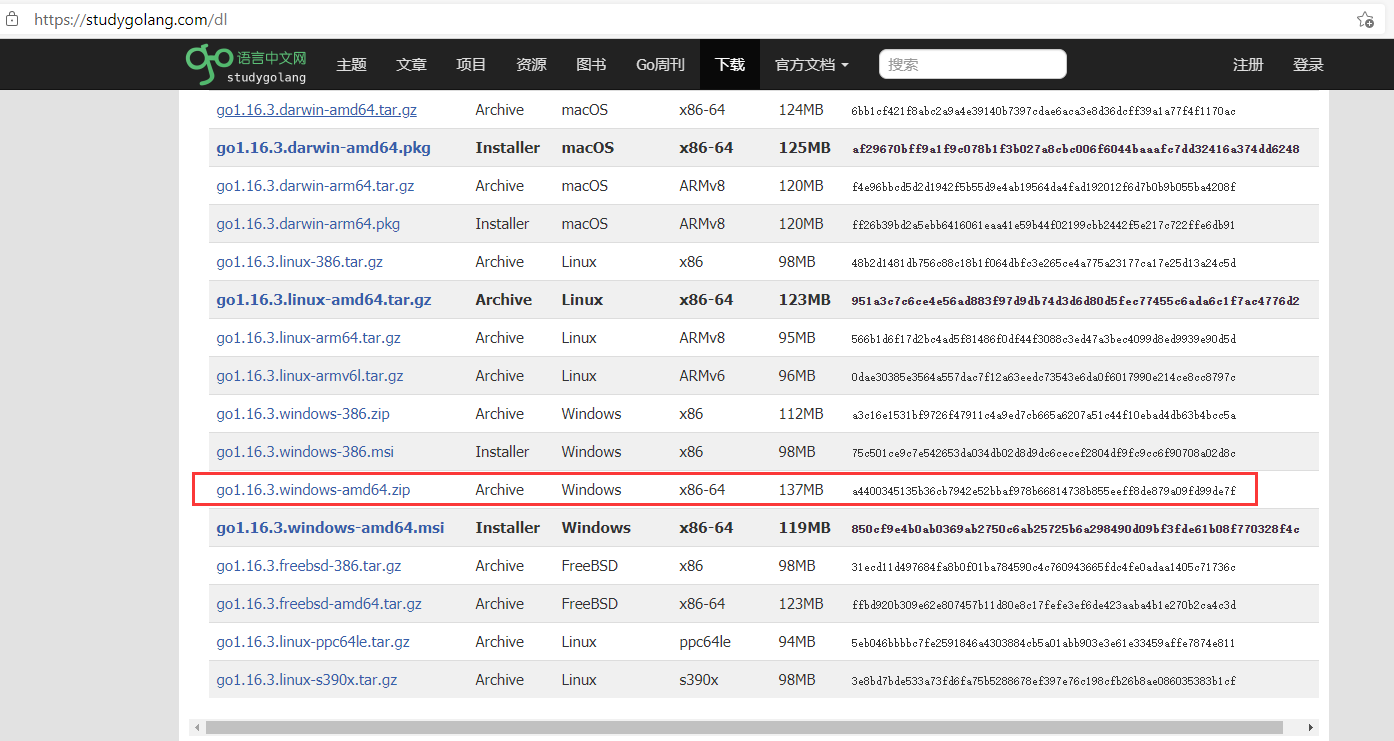
Task: Download go1.16.3.windows-amd64.zip archive
Action: point(312,489)
